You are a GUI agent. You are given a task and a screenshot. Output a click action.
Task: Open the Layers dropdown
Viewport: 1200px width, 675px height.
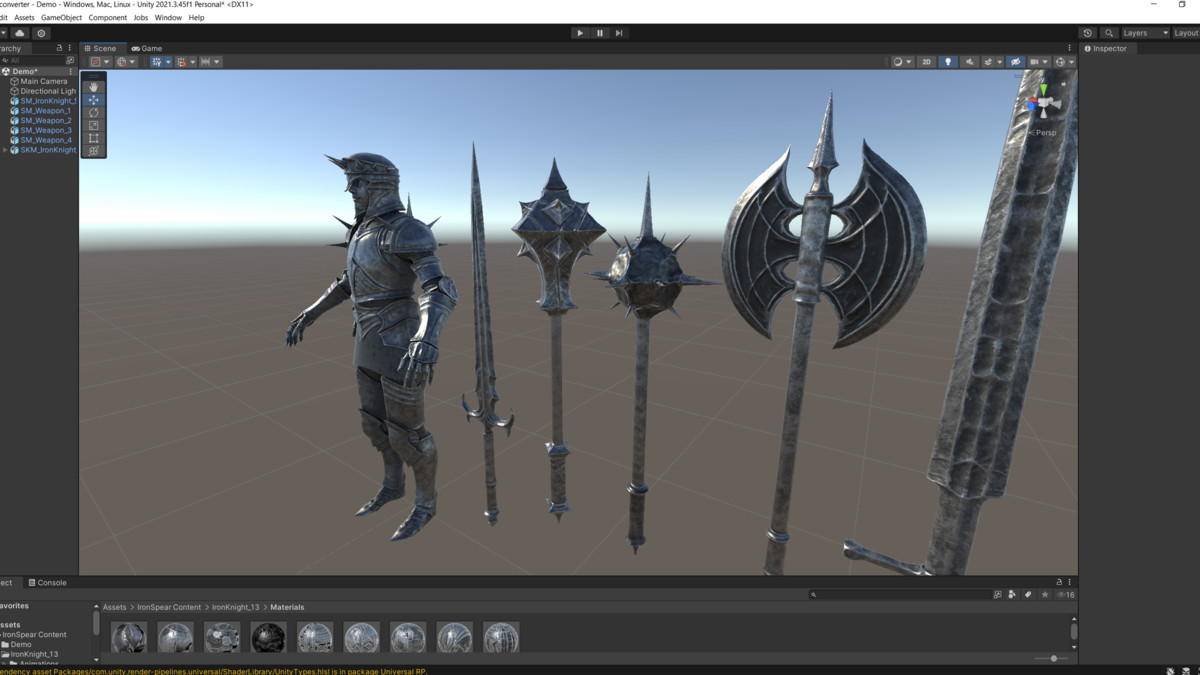click(1145, 33)
